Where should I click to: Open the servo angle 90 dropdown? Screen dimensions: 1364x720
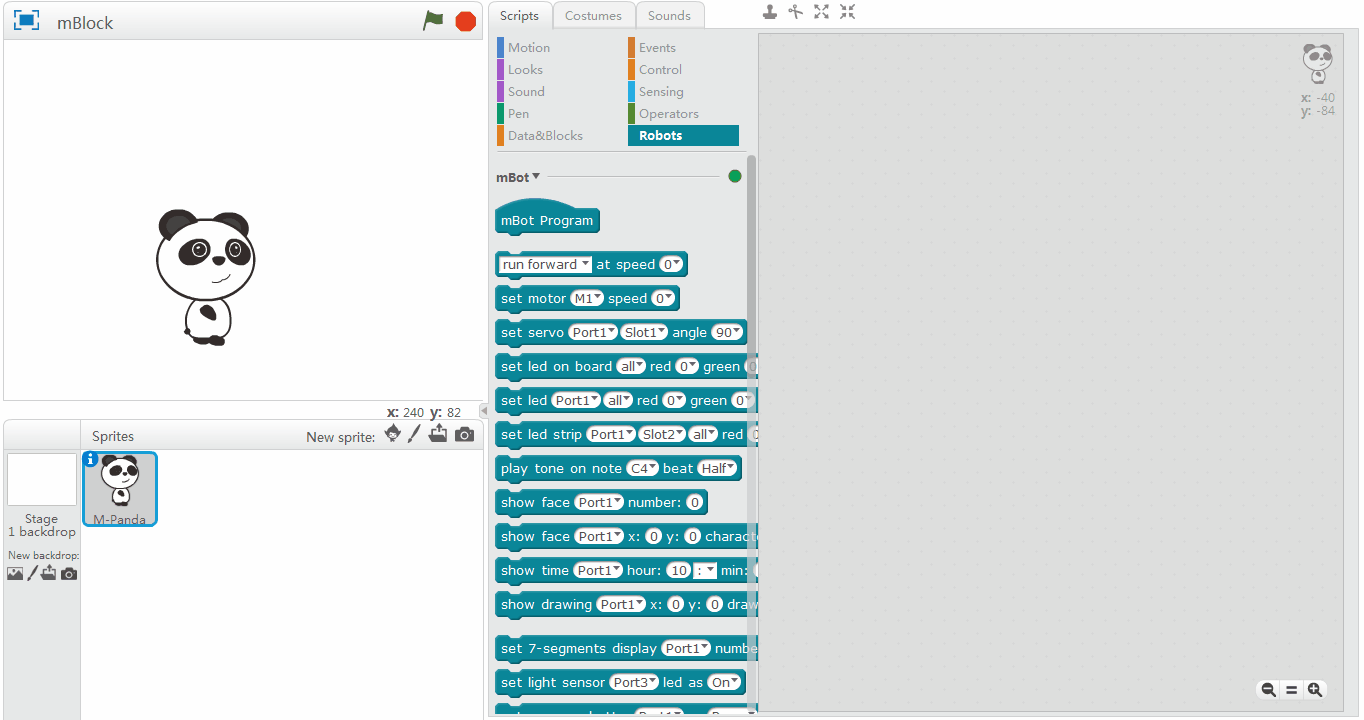click(727, 332)
